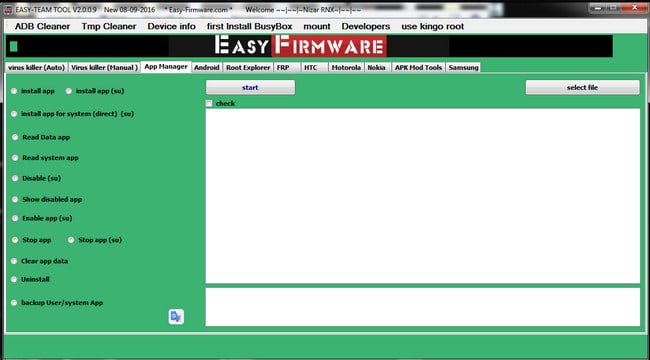The height and width of the screenshot is (360, 650).
Task: Click the Google Translate icon
Action: click(x=176, y=317)
